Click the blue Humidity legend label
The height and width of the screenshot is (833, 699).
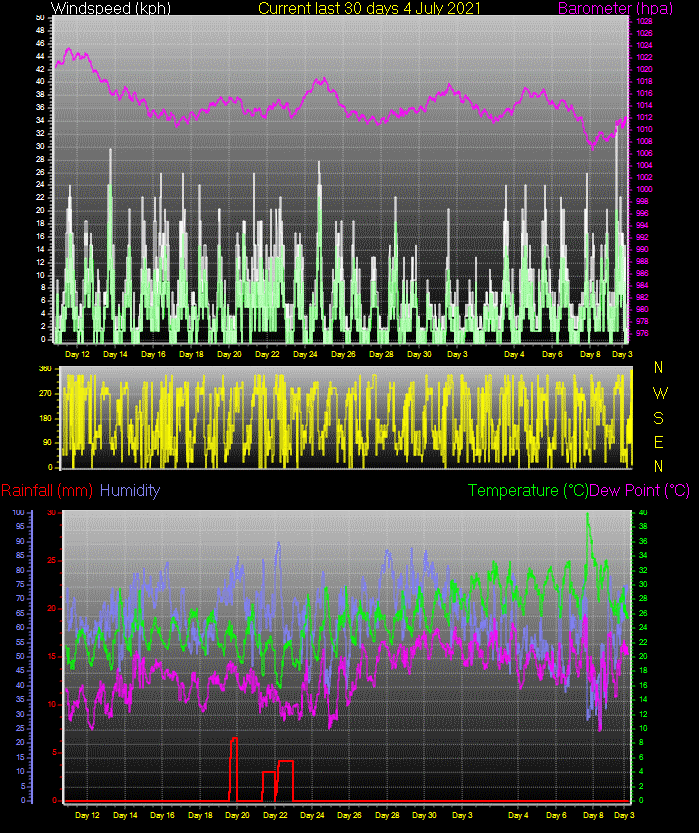click(130, 490)
